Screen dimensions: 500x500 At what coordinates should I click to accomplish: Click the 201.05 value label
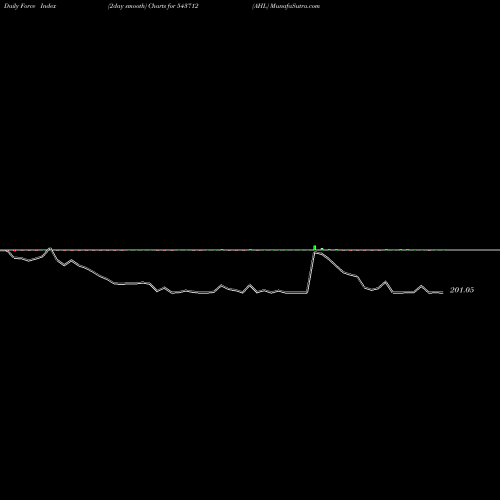click(462, 290)
